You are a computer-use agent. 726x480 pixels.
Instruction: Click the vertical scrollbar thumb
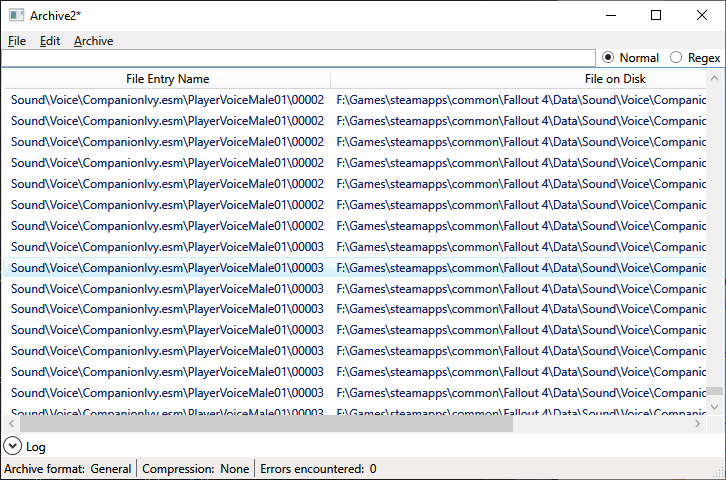(x=715, y=391)
